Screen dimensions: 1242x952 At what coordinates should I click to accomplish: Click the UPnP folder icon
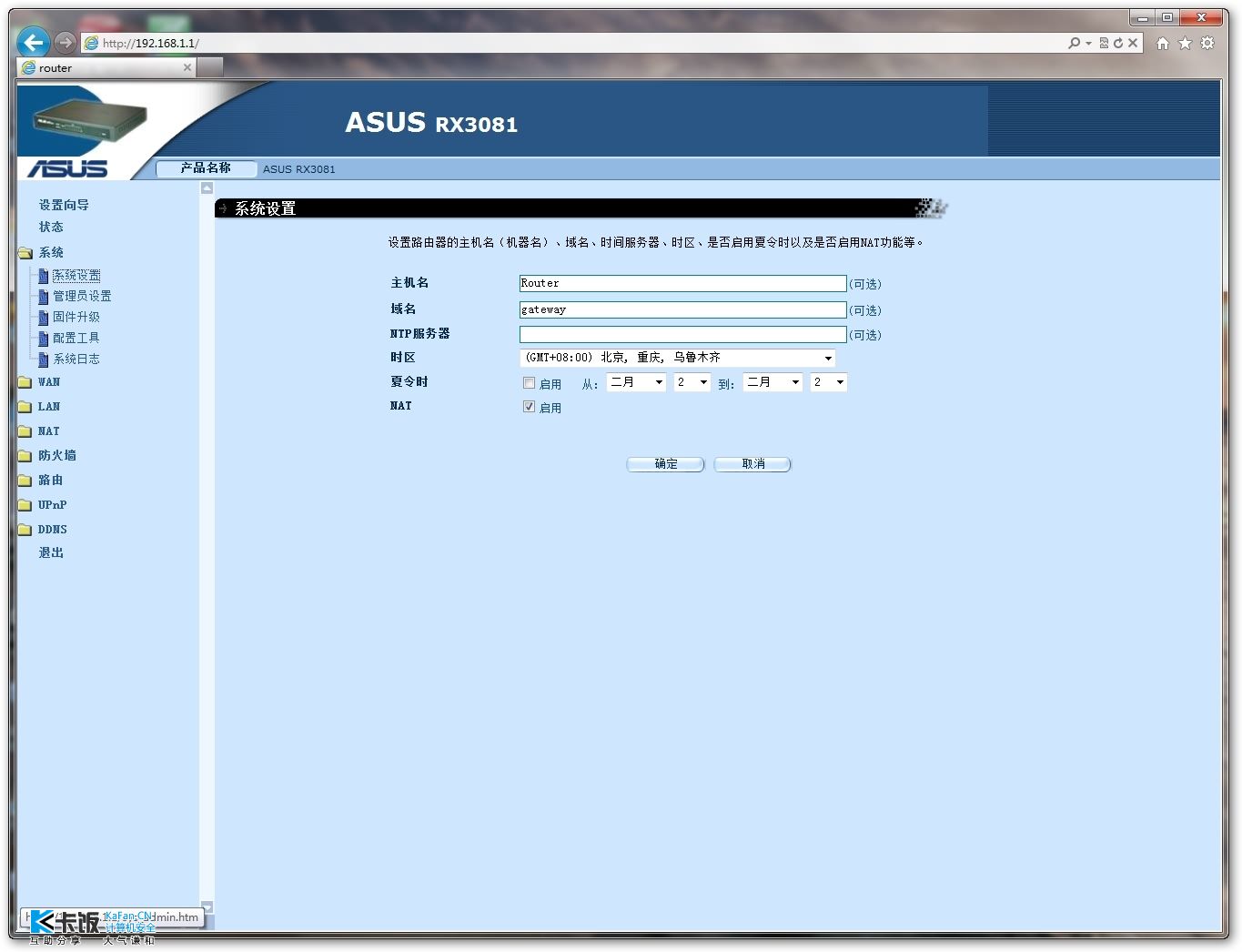click(25, 505)
